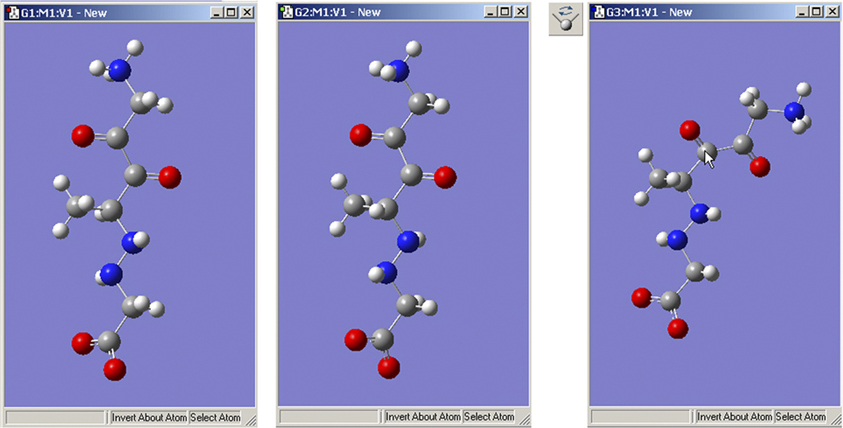Image resolution: width=843 pixels, height=428 pixels.
Task: Minimize the G2:M1:V1 window
Action: [490, 11]
